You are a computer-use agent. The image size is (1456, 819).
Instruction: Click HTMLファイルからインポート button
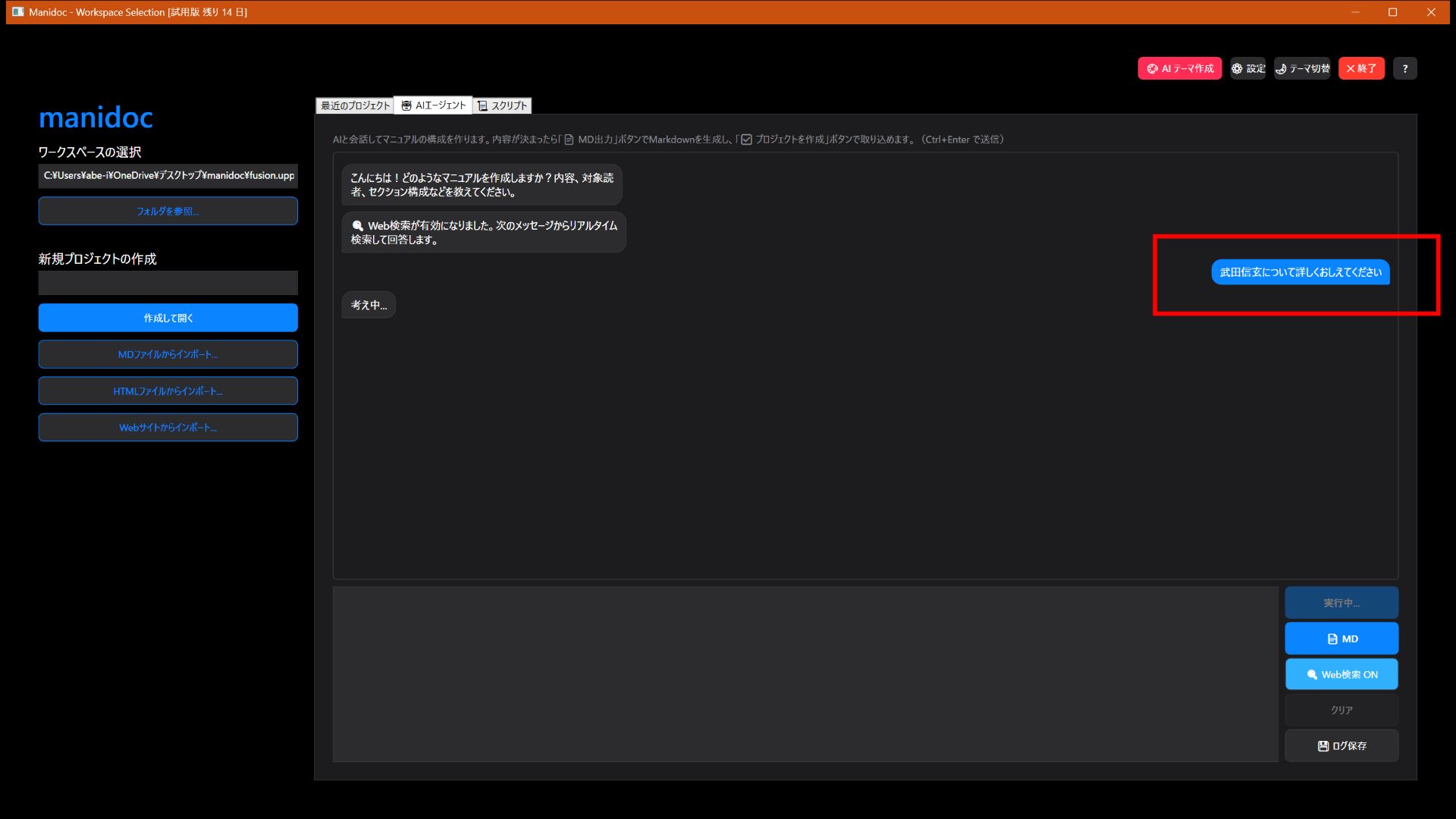tap(168, 391)
